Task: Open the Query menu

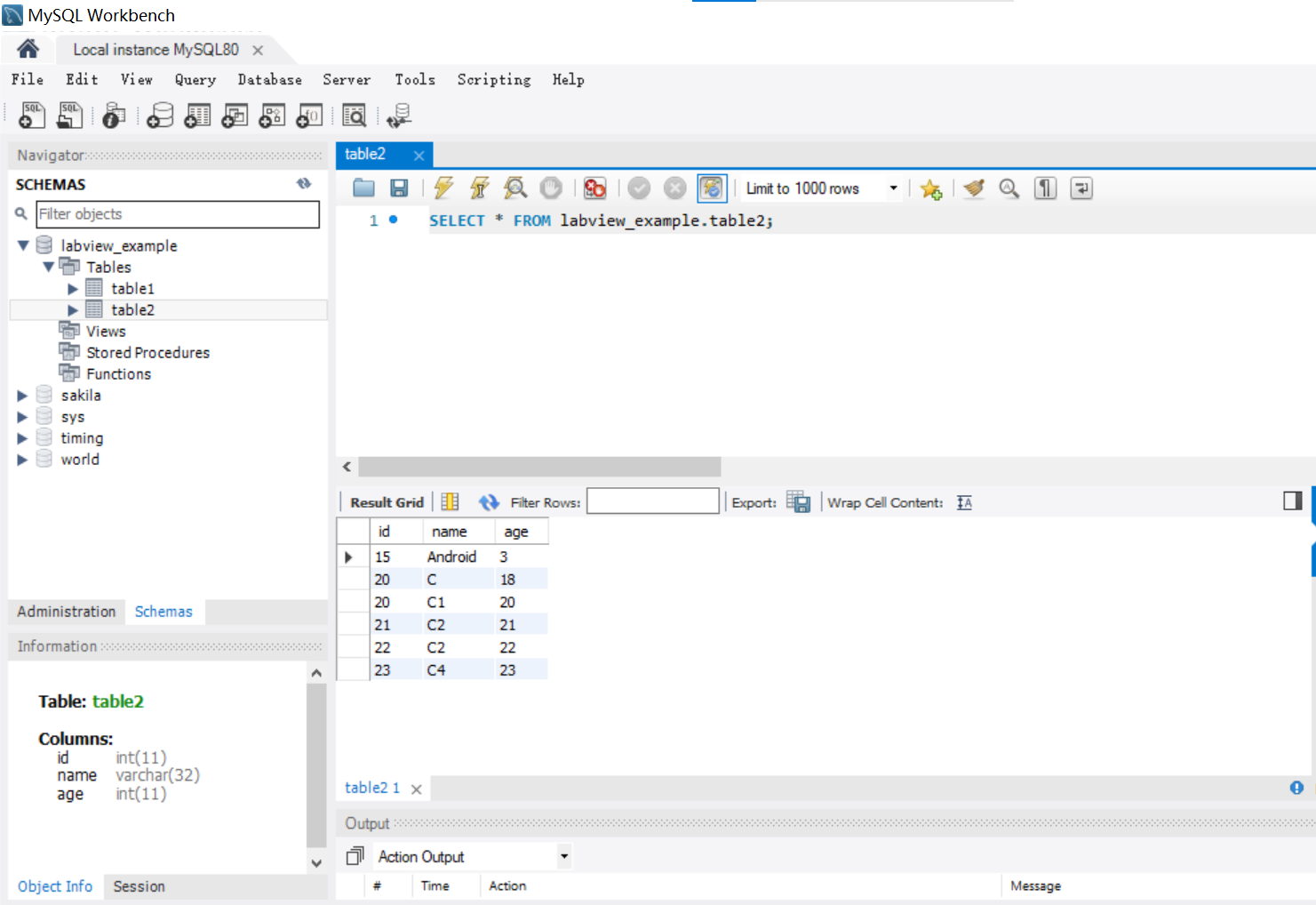Action: pos(195,79)
